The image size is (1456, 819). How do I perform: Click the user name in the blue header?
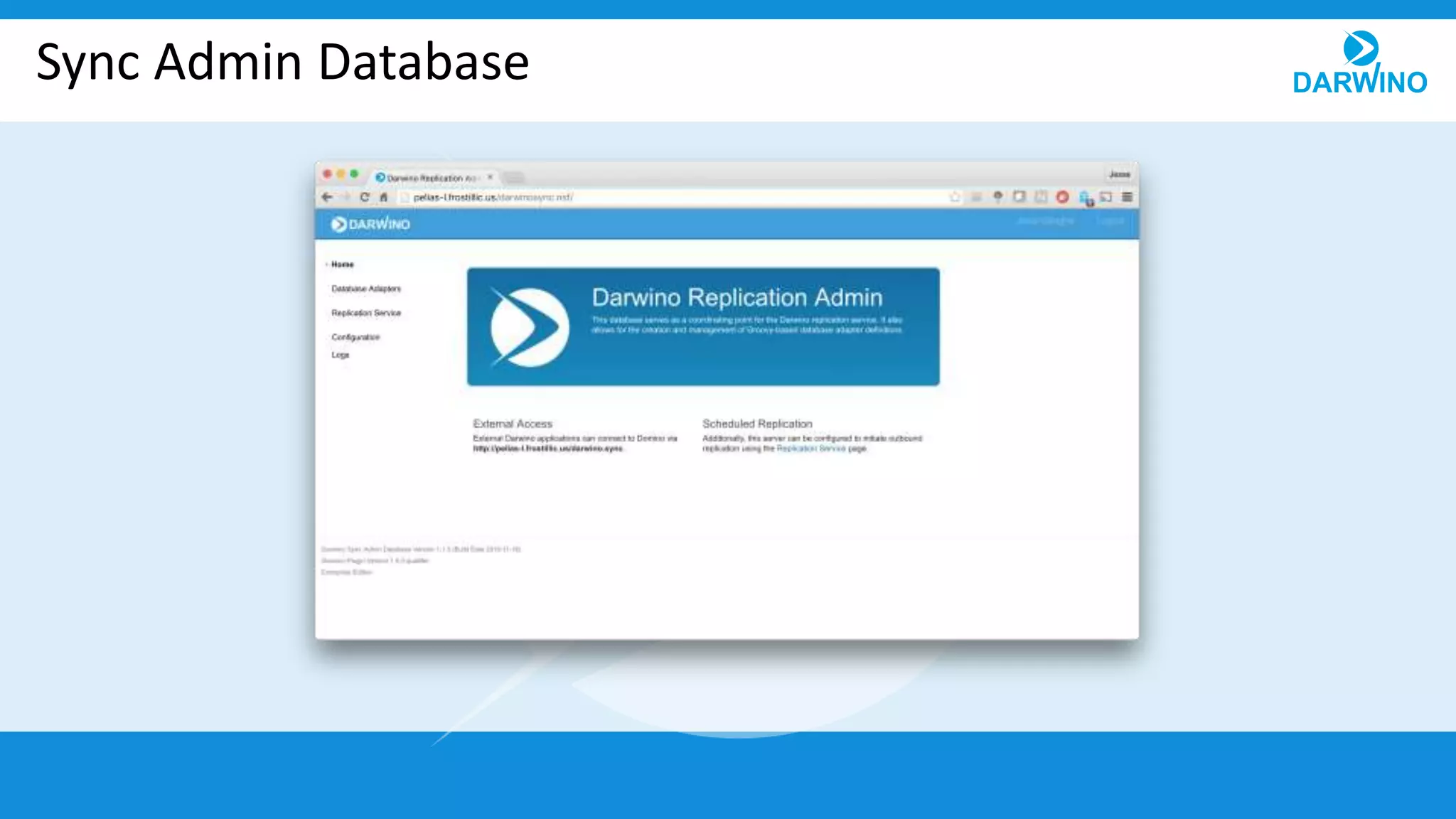tap(1045, 221)
